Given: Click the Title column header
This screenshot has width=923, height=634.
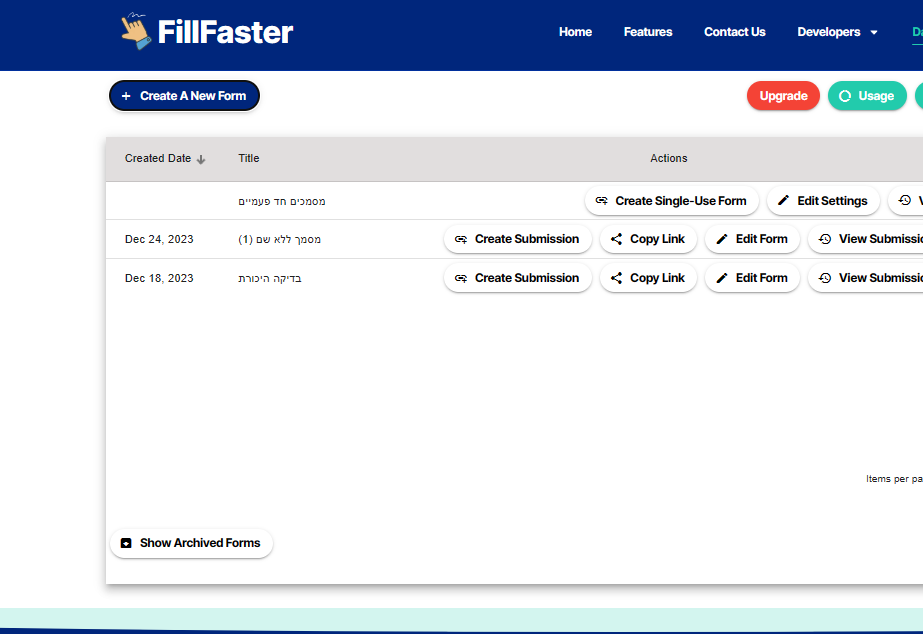Looking at the screenshot, I should pos(248,158).
